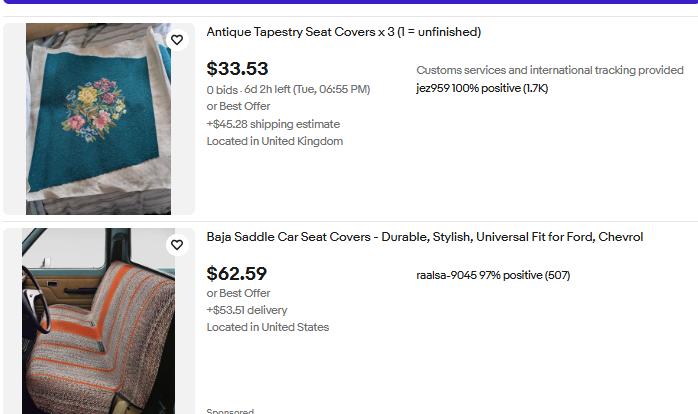The width and height of the screenshot is (698, 414).
Task: Click "Located in United Kingdom" text
Action: (x=275, y=141)
